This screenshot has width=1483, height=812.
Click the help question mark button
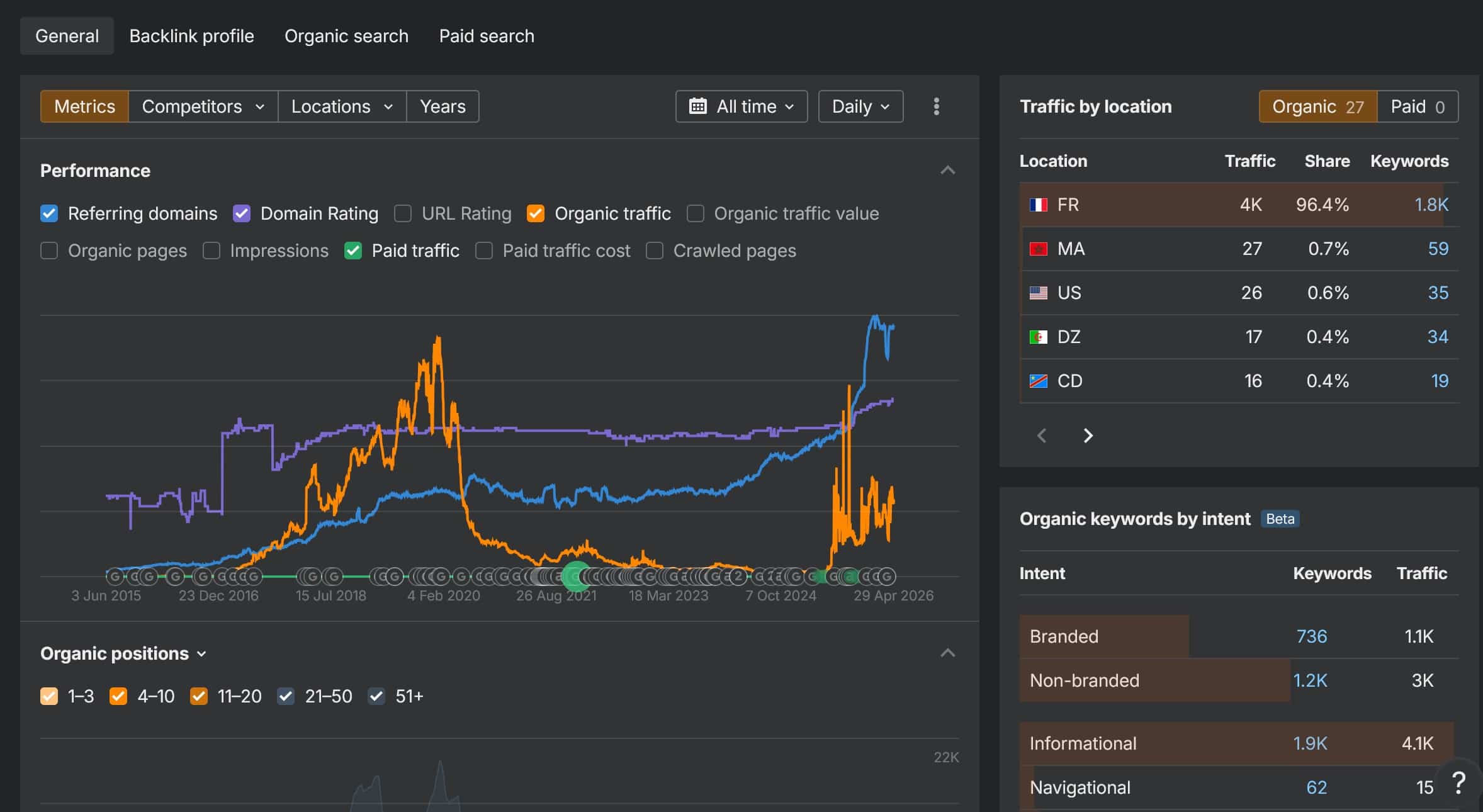coord(1458,783)
